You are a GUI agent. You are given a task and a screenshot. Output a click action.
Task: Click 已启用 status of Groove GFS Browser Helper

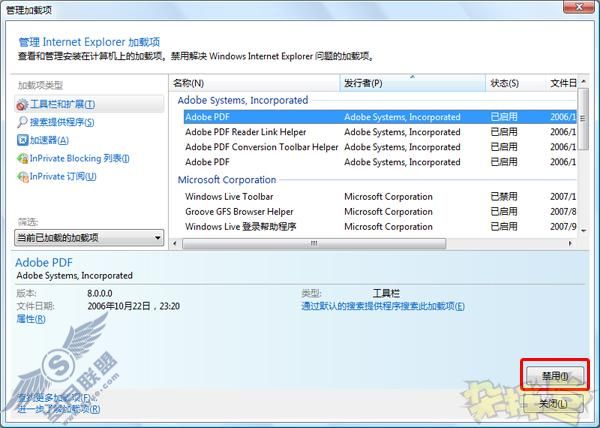click(x=504, y=212)
